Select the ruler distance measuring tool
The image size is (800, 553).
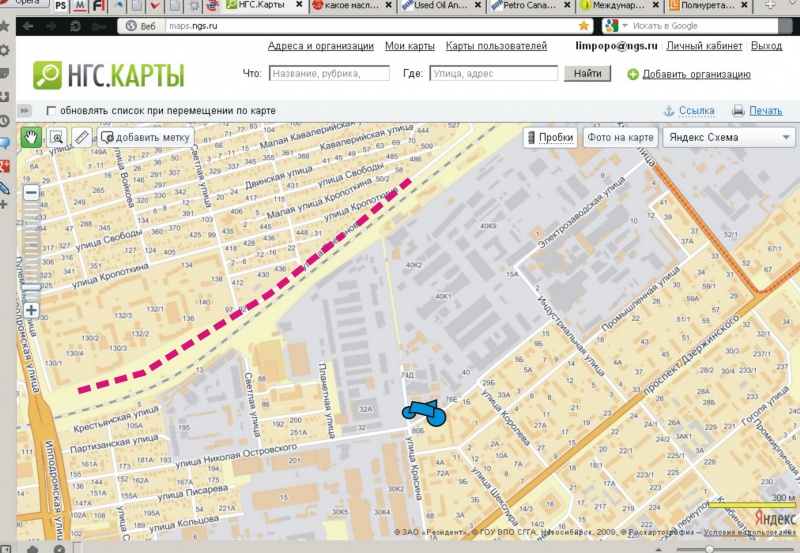(82, 137)
